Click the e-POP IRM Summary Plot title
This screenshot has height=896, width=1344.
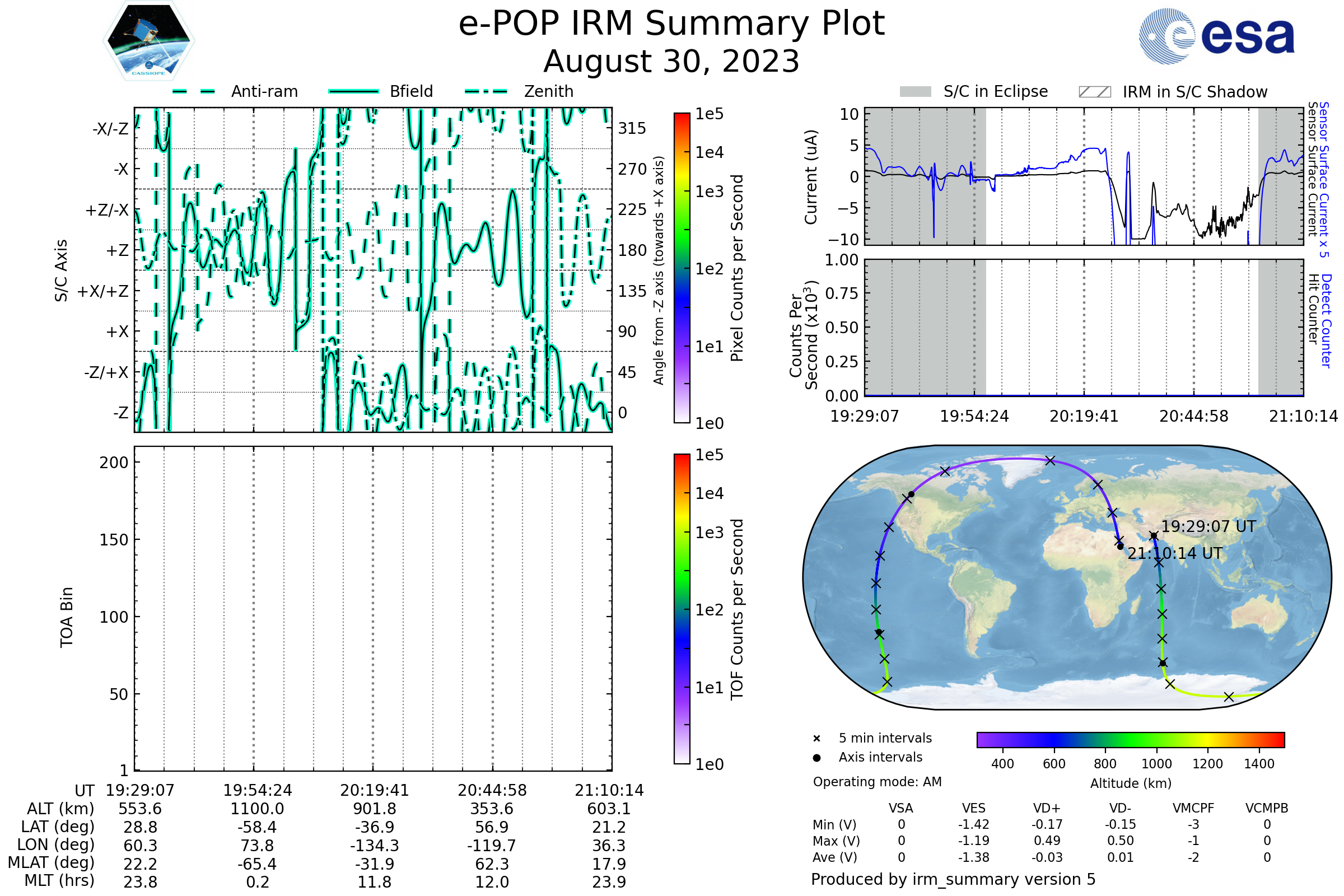point(671,24)
